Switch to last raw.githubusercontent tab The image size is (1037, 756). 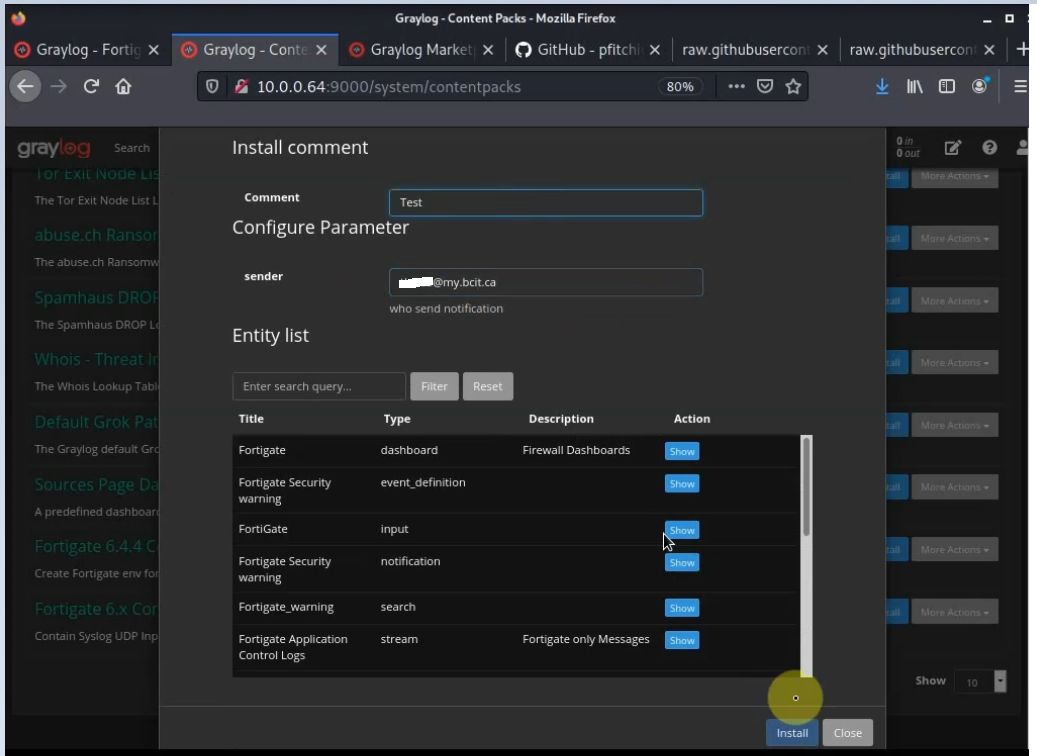912,50
